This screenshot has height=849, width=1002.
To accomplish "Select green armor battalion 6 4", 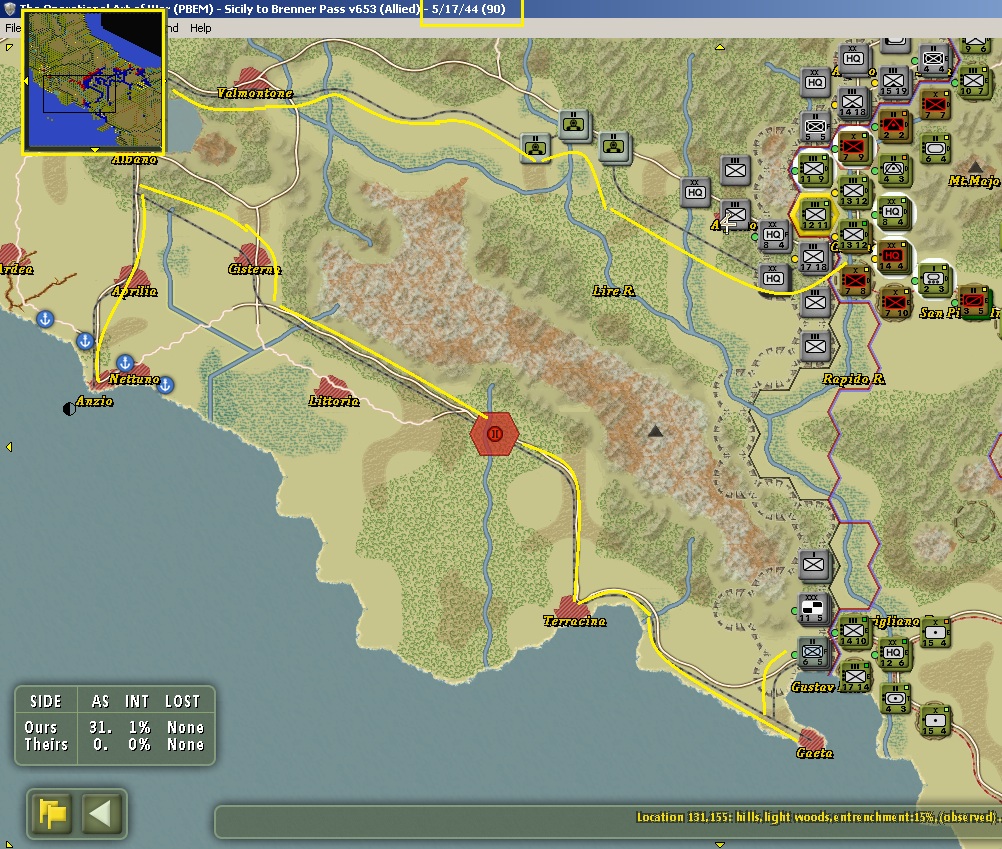I will click(x=935, y=149).
